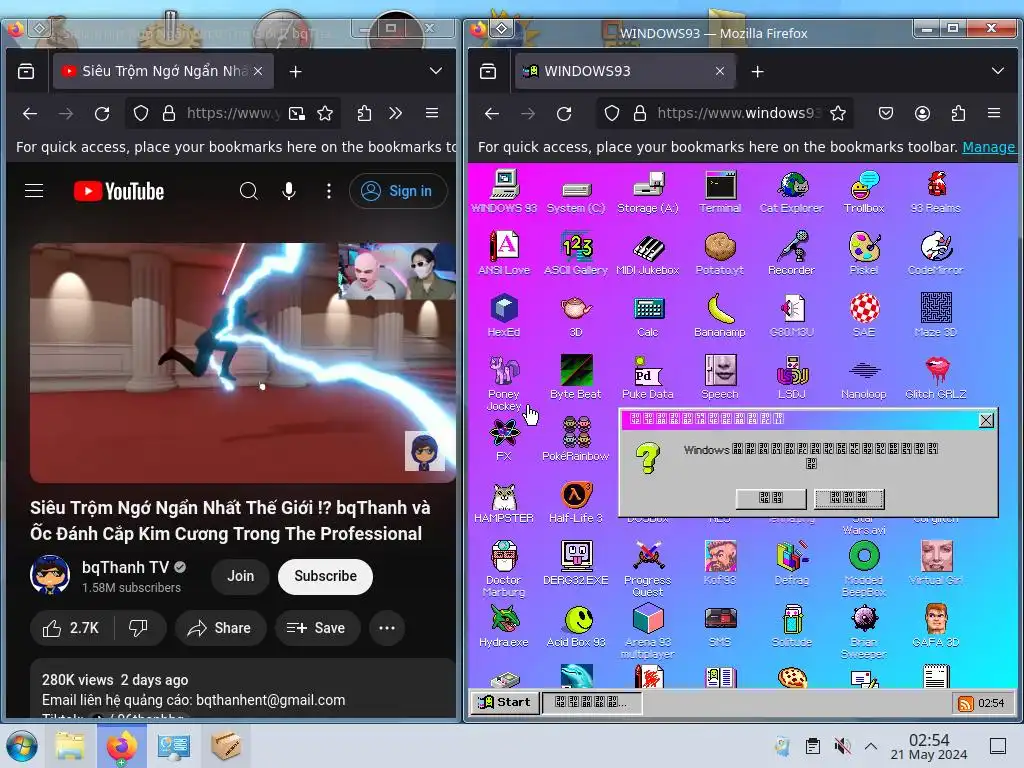The image size is (1024, 768).
Task: Open the 93 Realms icon
Action: point(936,192)
